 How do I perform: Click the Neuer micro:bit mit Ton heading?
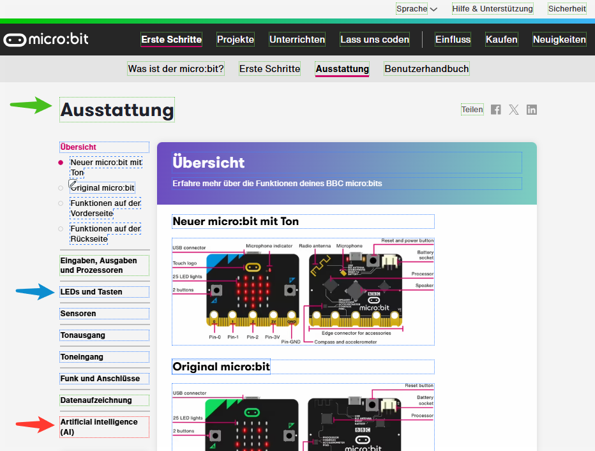(236, 221)
